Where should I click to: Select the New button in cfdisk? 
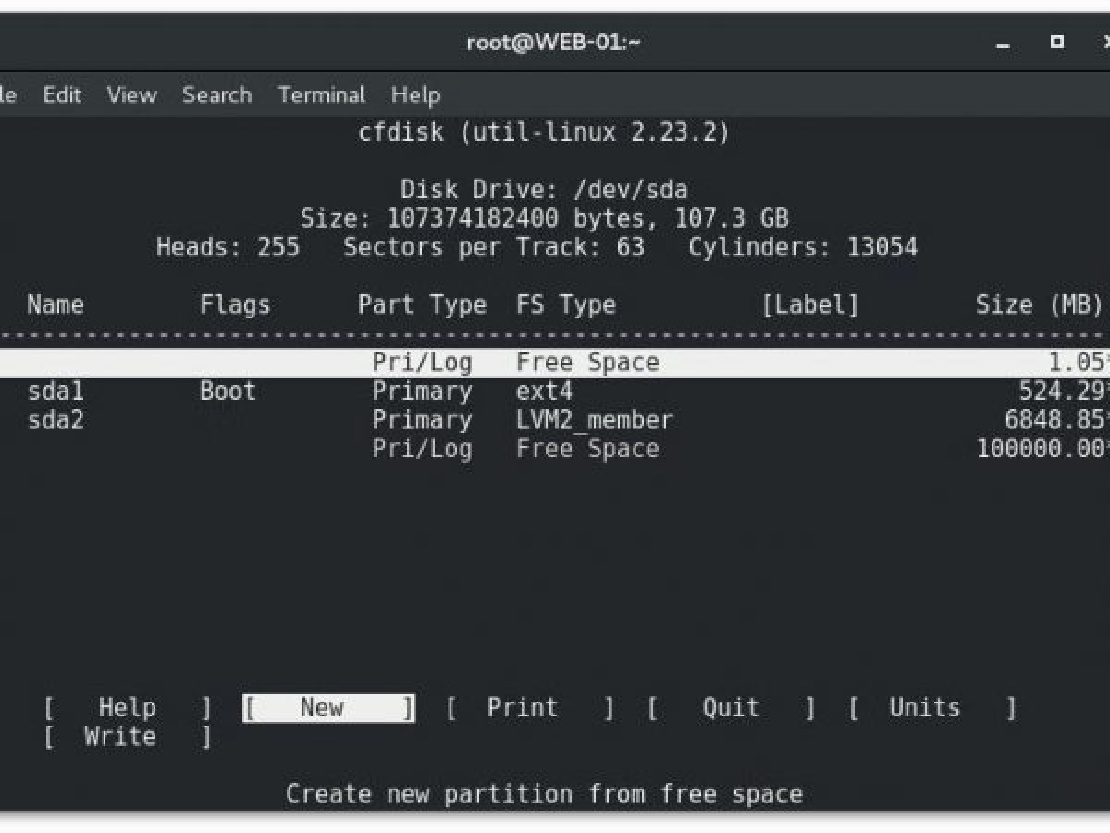328,708
